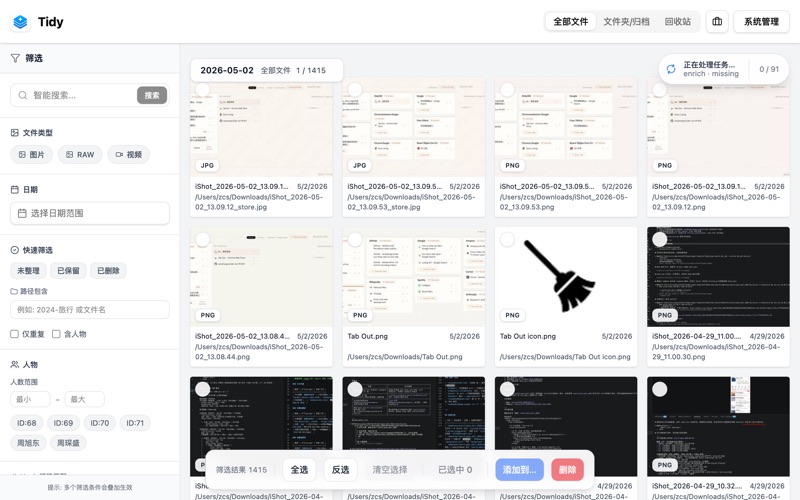Click the 全选 button
Screen dimensions: 800x500
(299, 470)
